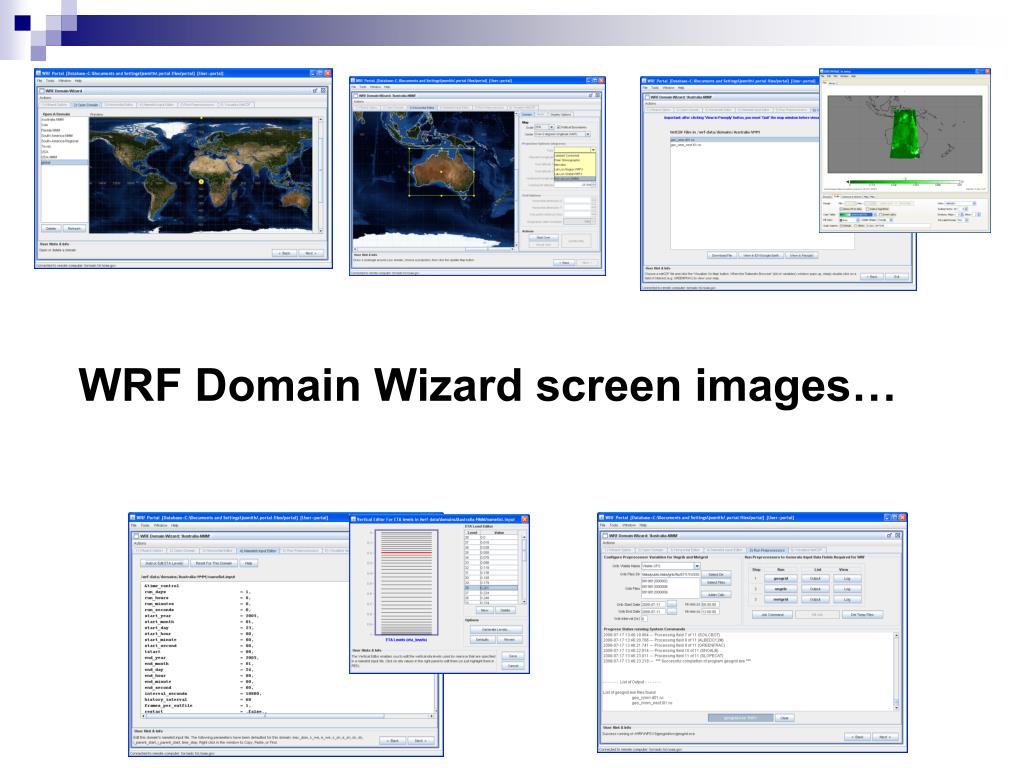This screenshot has width=1024, height=768.
Task: Click the namelist text's horizontal scrollbar
Action: (288, 716)
